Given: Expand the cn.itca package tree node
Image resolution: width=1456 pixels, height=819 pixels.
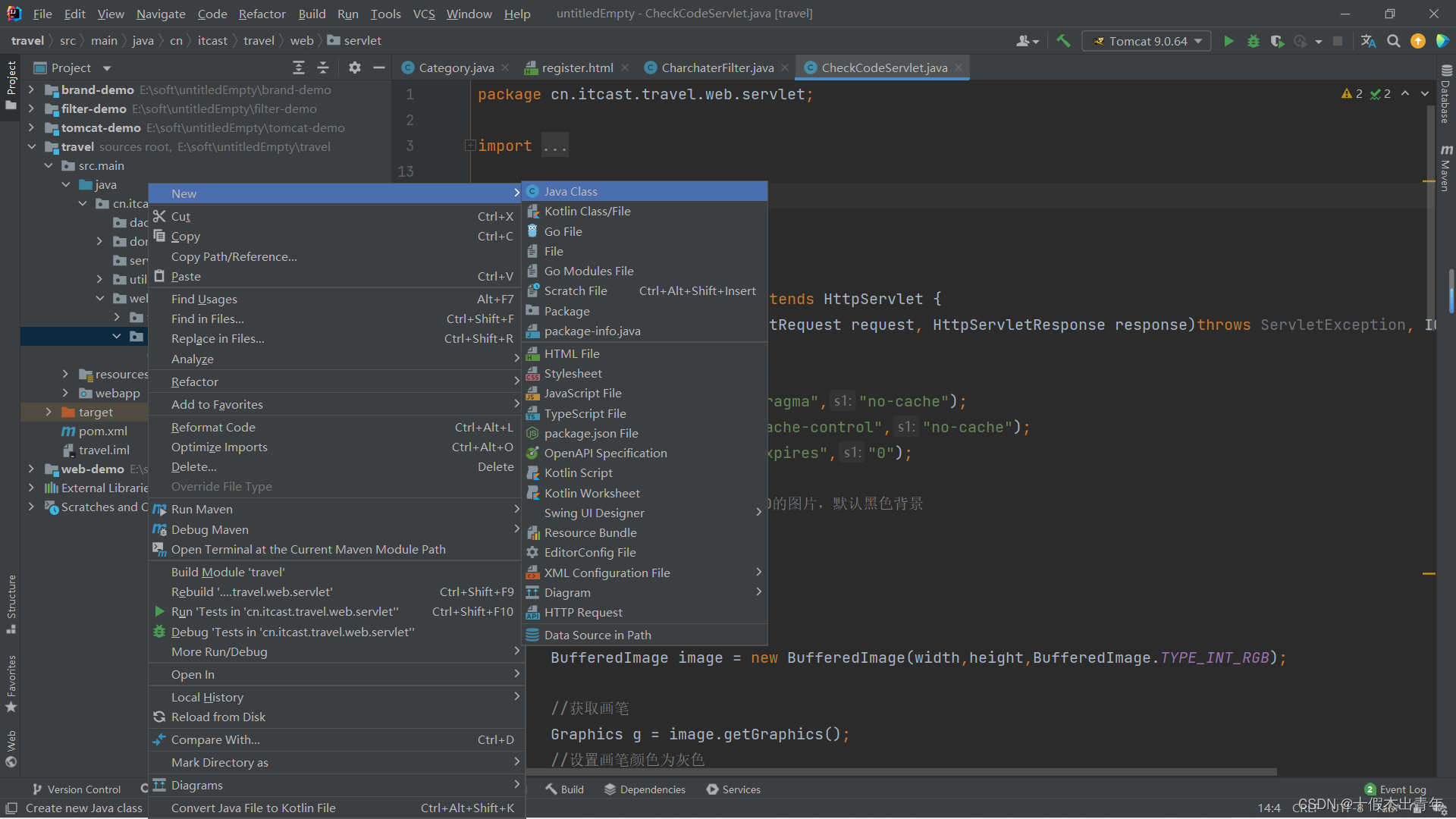Looking at the screenshot, I should click(x=82, y=204).
